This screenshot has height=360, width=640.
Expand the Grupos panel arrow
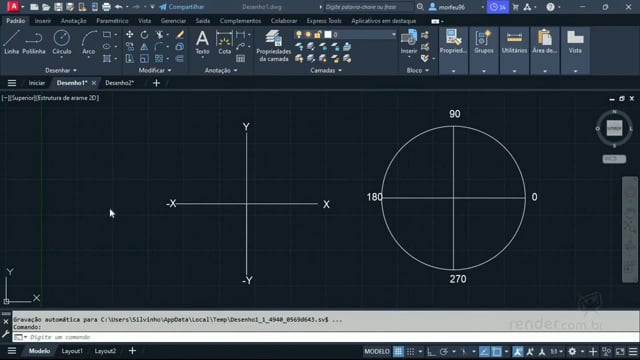(484, 71)
